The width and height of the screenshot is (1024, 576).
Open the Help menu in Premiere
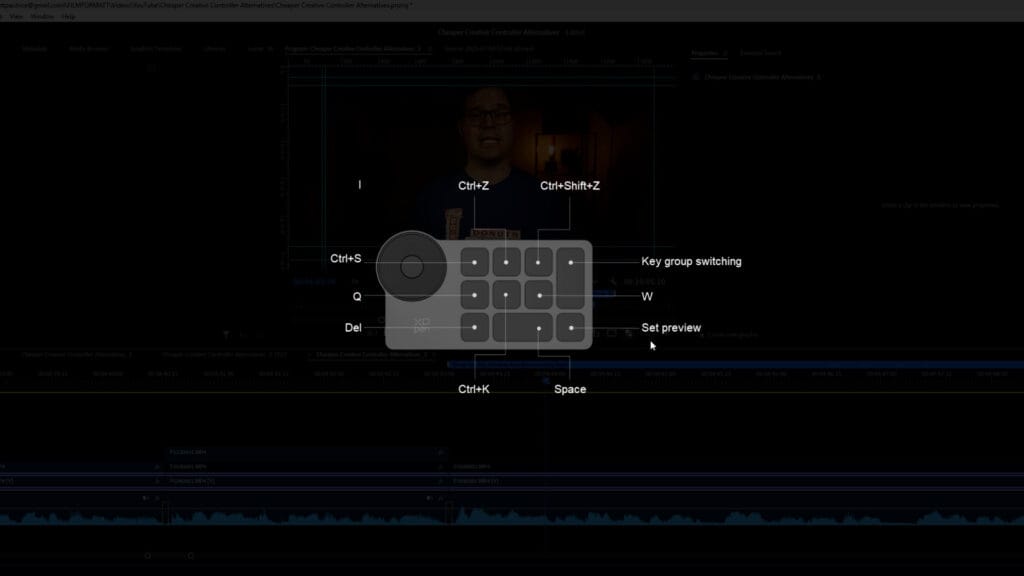(x=68, y=16)
